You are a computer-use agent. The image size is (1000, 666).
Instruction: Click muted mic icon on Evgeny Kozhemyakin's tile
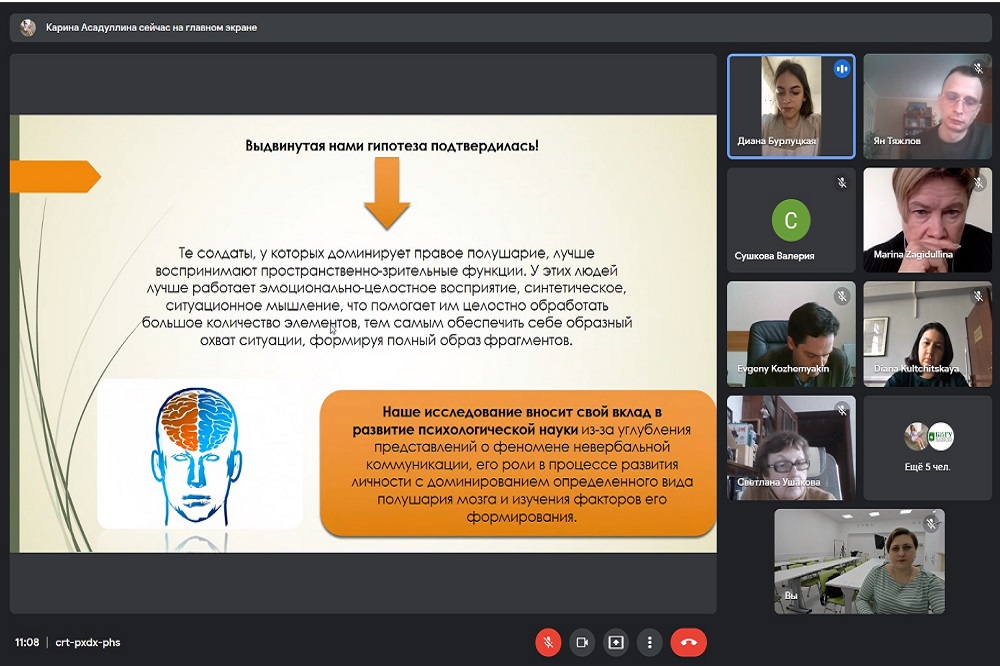[841, 296]
